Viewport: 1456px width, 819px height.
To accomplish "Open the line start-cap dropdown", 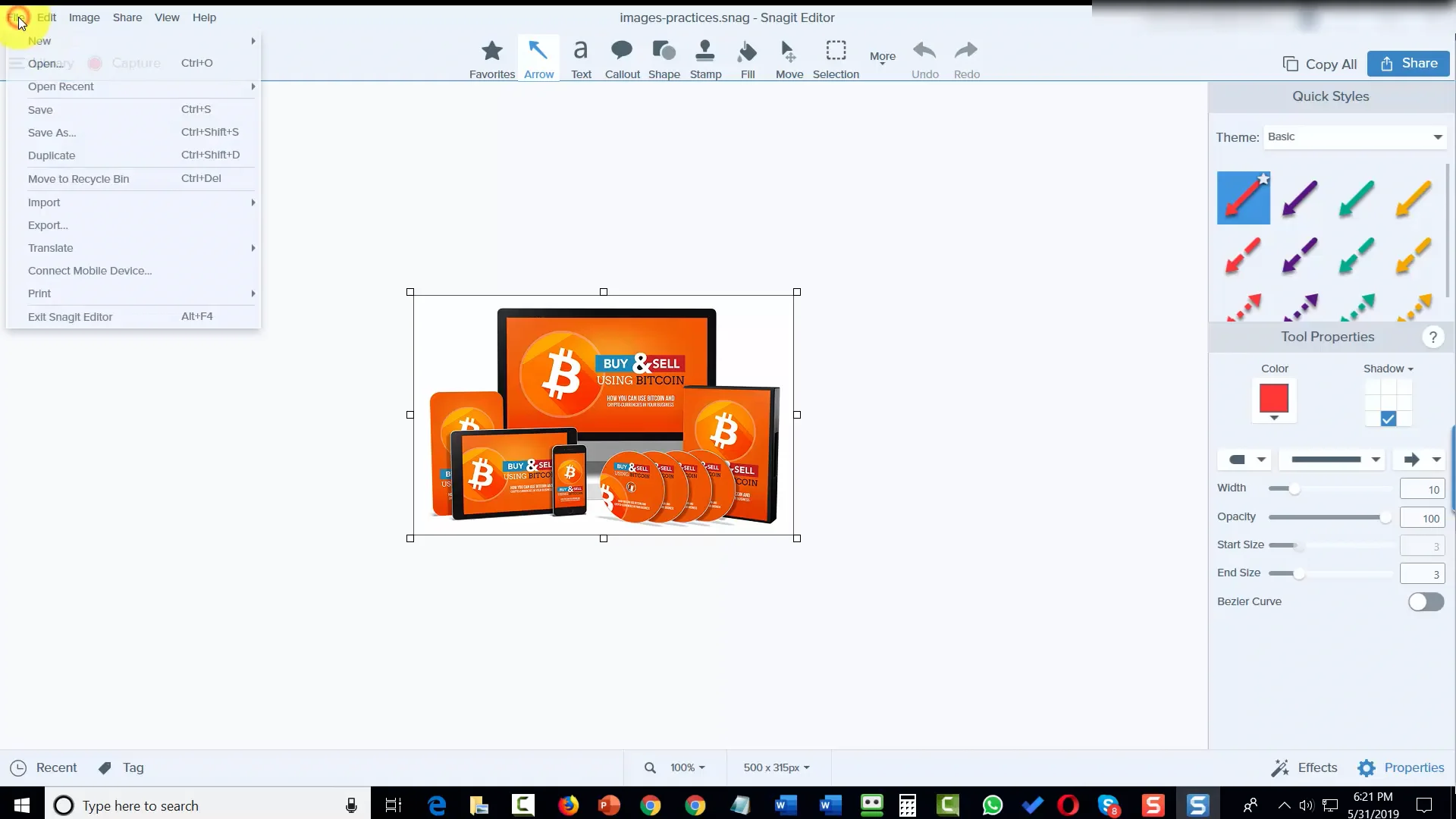I will (1244, 460).
